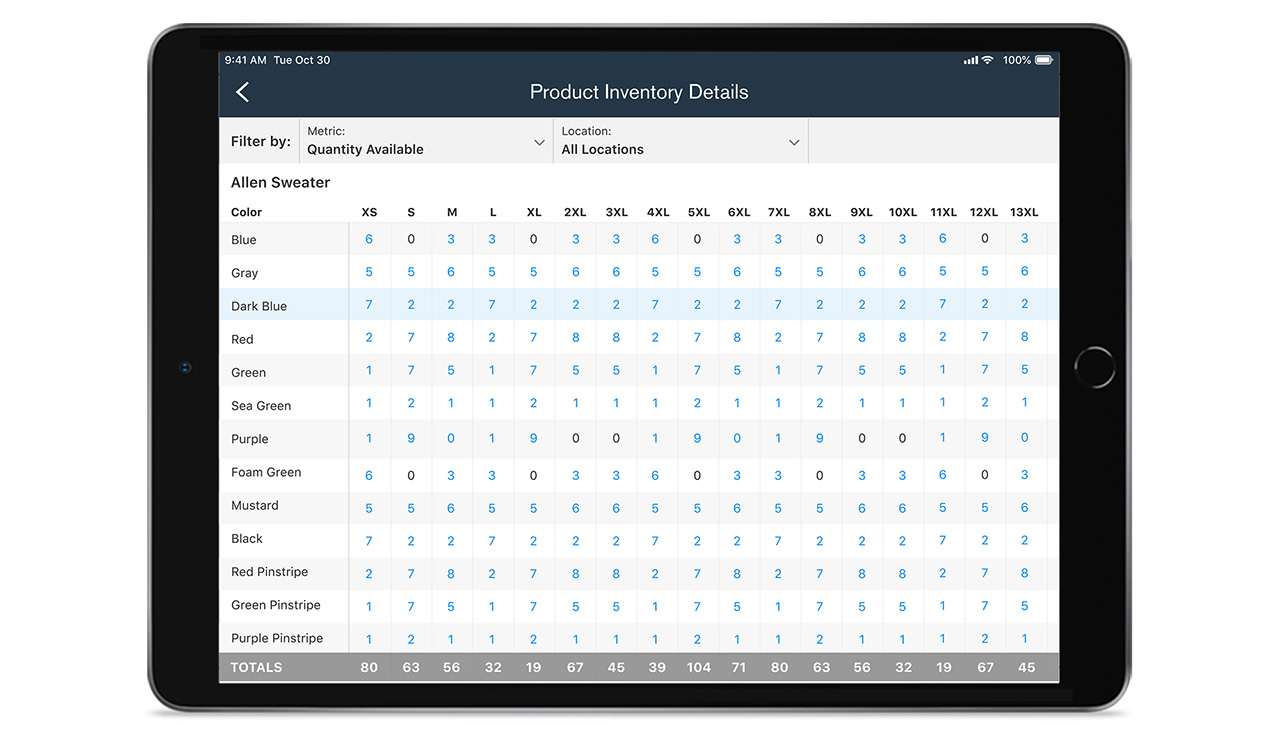This screenshot has height=744, width=1280.
Task: Tap the Product Inventory Details title
Action: pyautogui.click(x=639, y=92)
